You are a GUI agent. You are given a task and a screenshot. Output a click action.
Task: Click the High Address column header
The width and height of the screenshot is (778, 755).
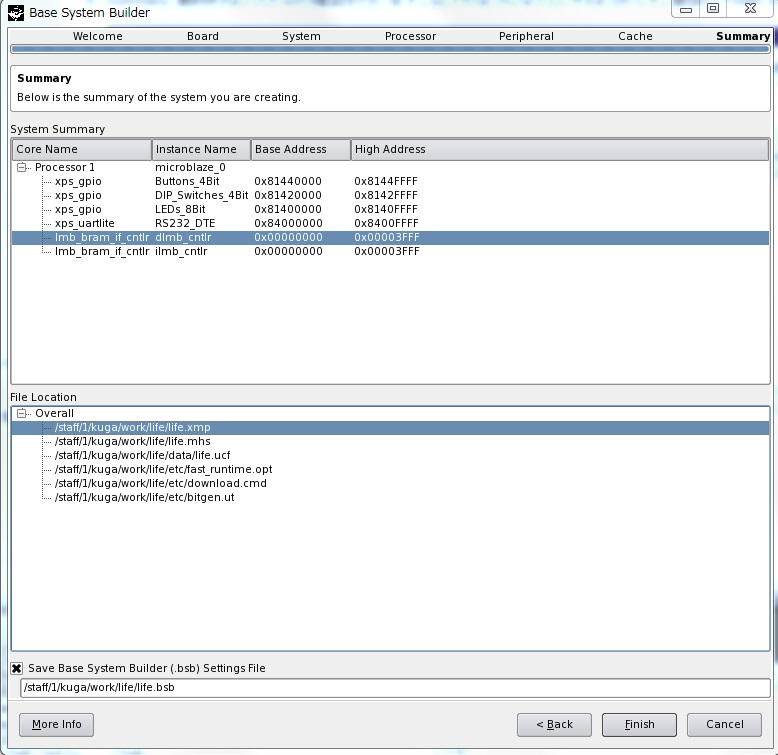coord(560,149)
